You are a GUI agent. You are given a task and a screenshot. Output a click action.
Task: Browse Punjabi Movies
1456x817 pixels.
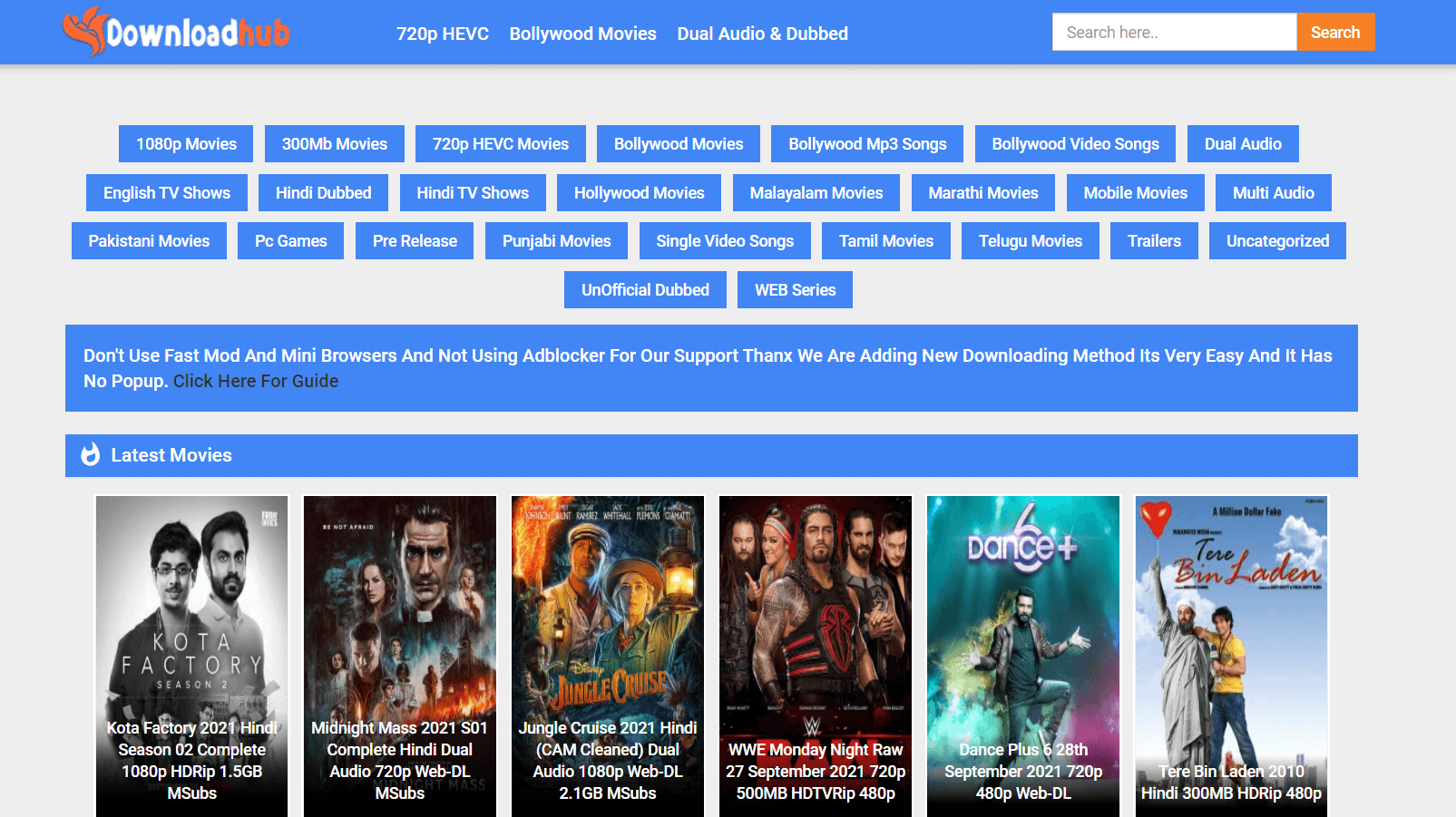tap(556, 241)
